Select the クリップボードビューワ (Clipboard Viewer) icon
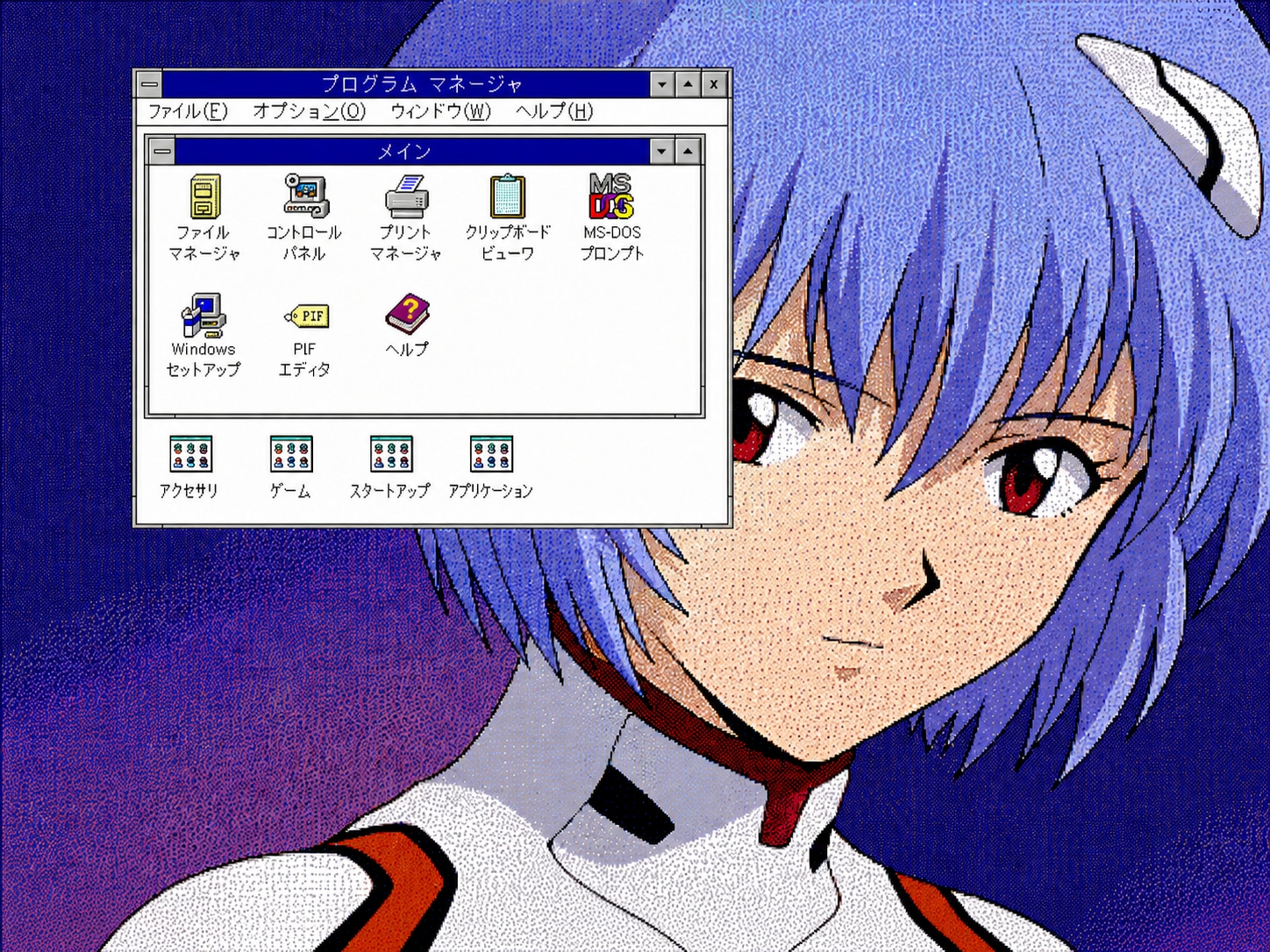The width and height of the screenshot is (1270, 952). tap(508, 195)
